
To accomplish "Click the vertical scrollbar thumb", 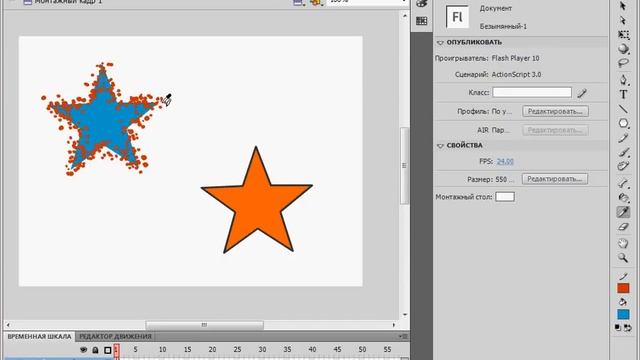I will pyautogui.click(x=404, y=165).
